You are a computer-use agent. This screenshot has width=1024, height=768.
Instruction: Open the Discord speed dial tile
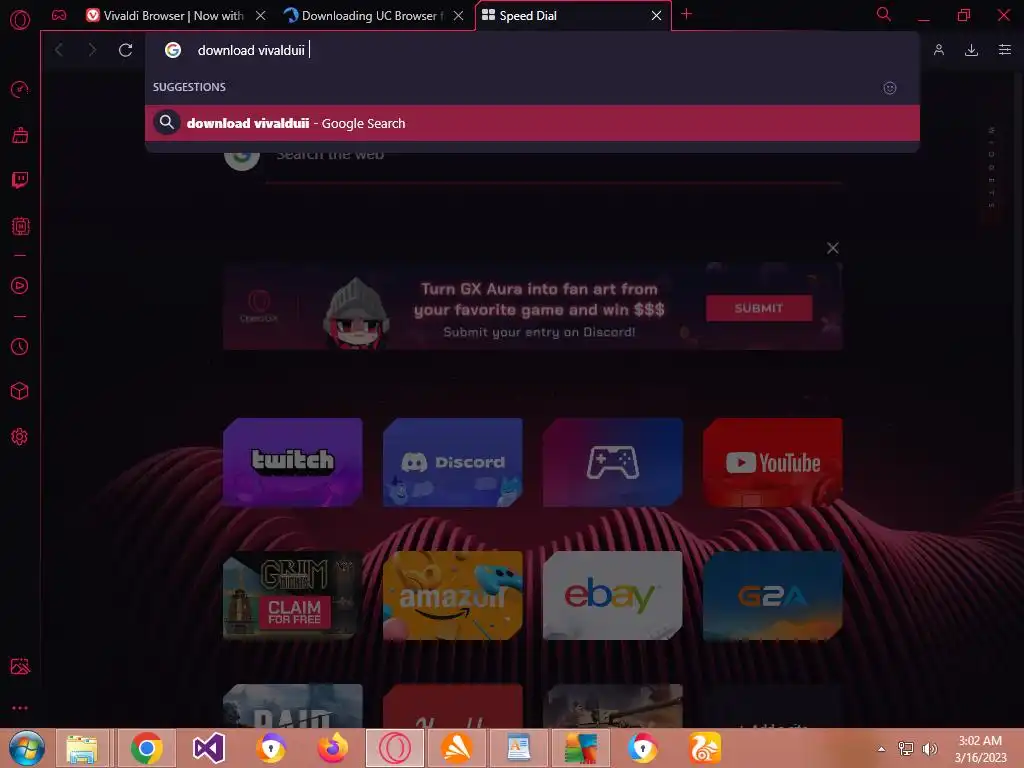[453, 462]
